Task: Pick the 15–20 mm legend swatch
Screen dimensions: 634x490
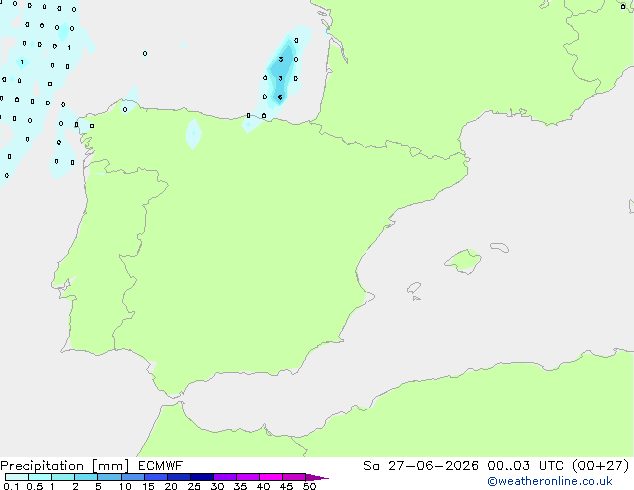Action: point(155,477)
